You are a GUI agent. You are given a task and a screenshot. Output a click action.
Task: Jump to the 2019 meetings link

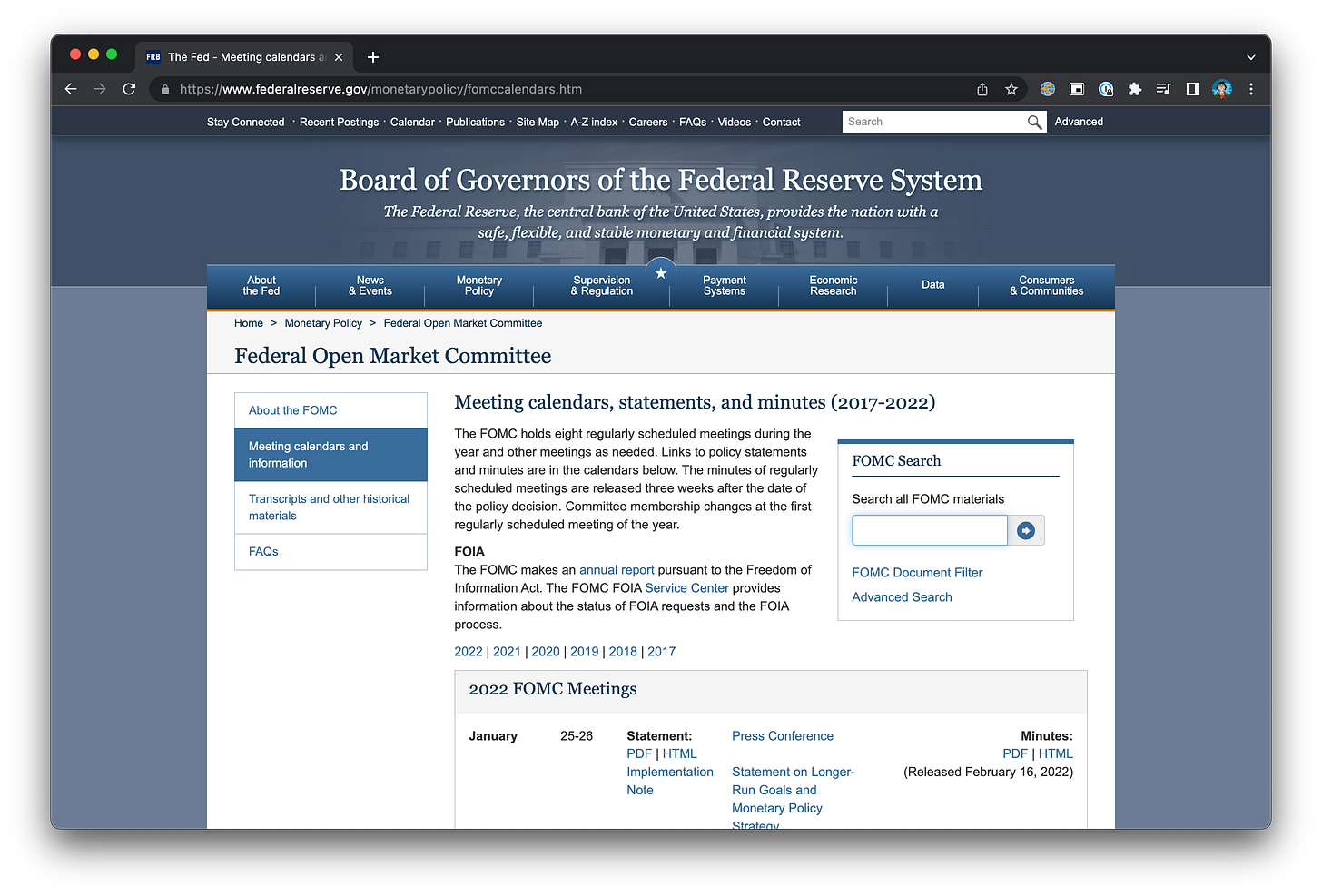[585, 652]
